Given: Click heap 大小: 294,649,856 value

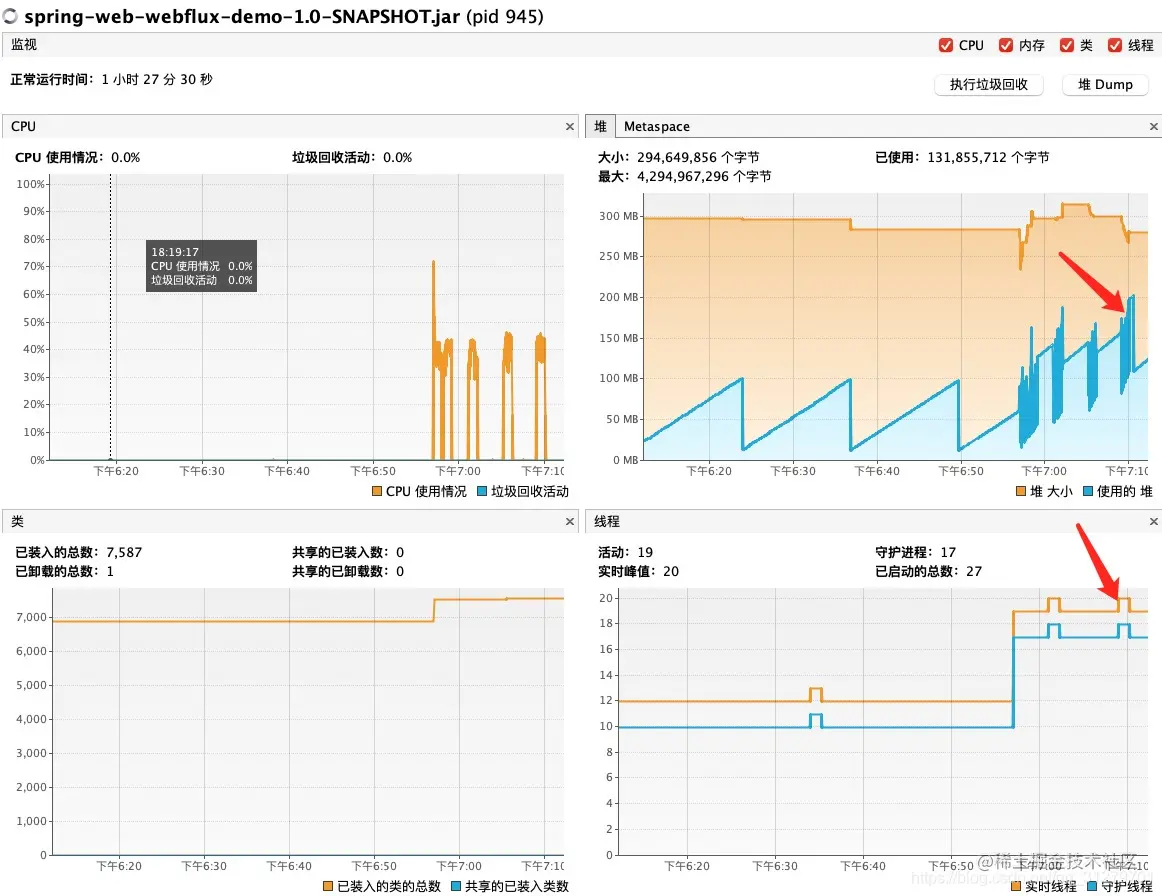Looking at the screenshot, I should pos(678,157).
